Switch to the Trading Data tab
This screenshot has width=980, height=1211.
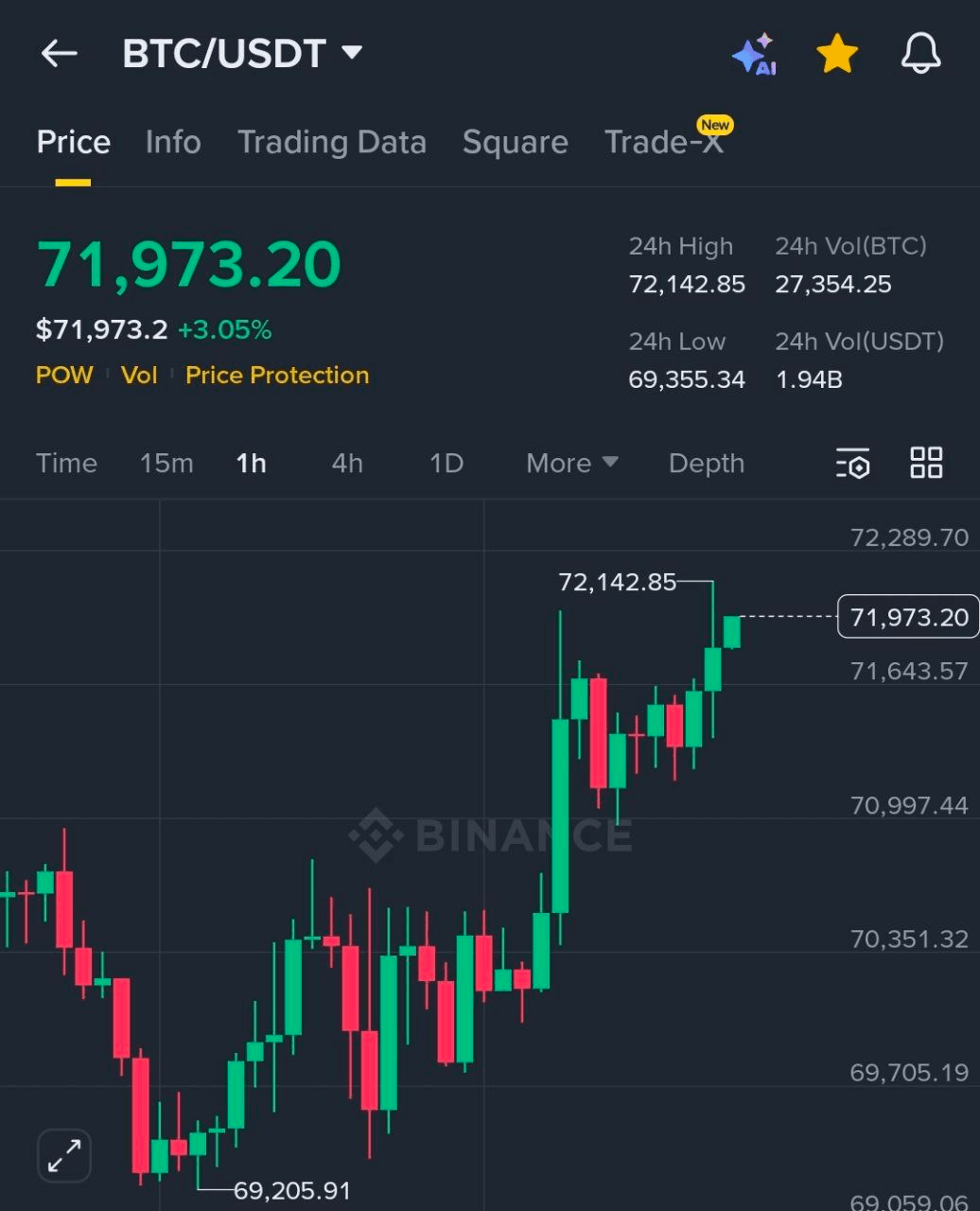(331, 142)
